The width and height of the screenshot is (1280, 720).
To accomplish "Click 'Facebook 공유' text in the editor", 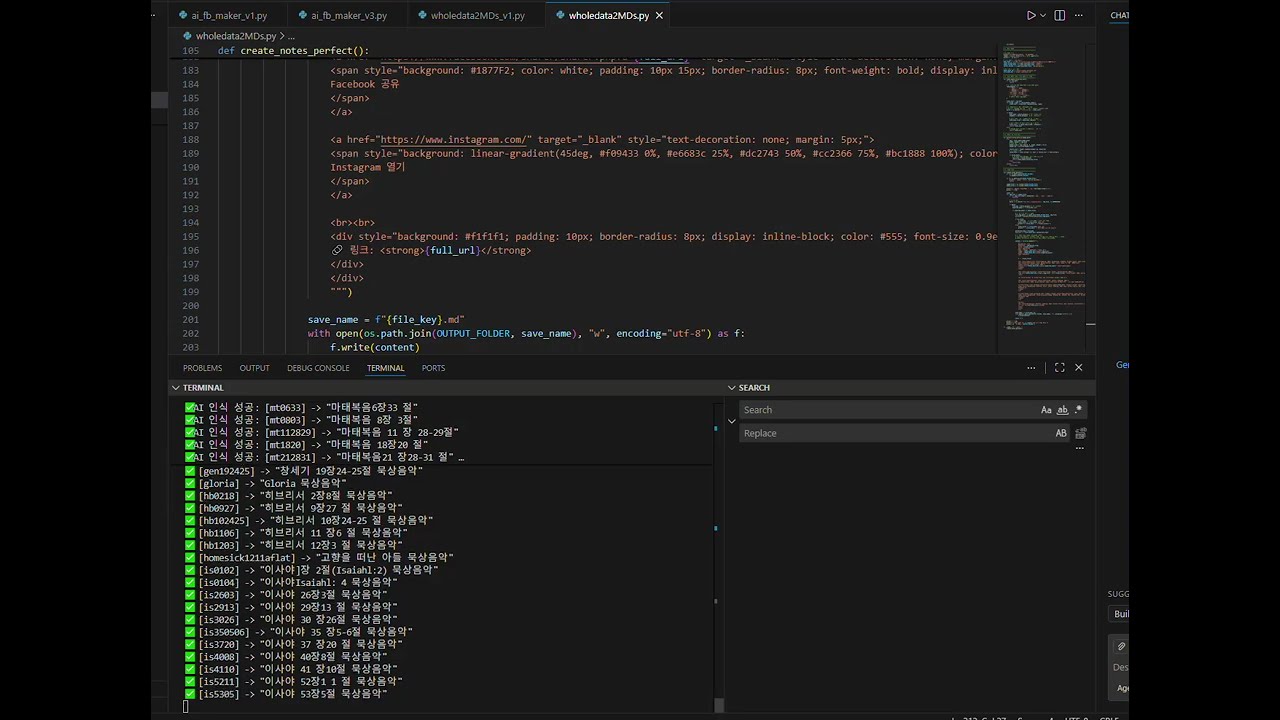I will 365,85.
